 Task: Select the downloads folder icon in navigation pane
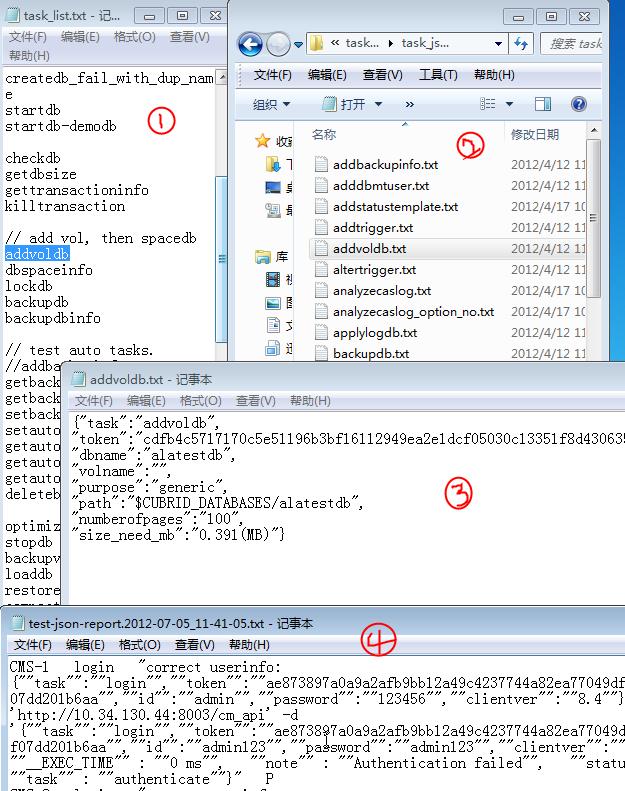click(x=272, y=163)
